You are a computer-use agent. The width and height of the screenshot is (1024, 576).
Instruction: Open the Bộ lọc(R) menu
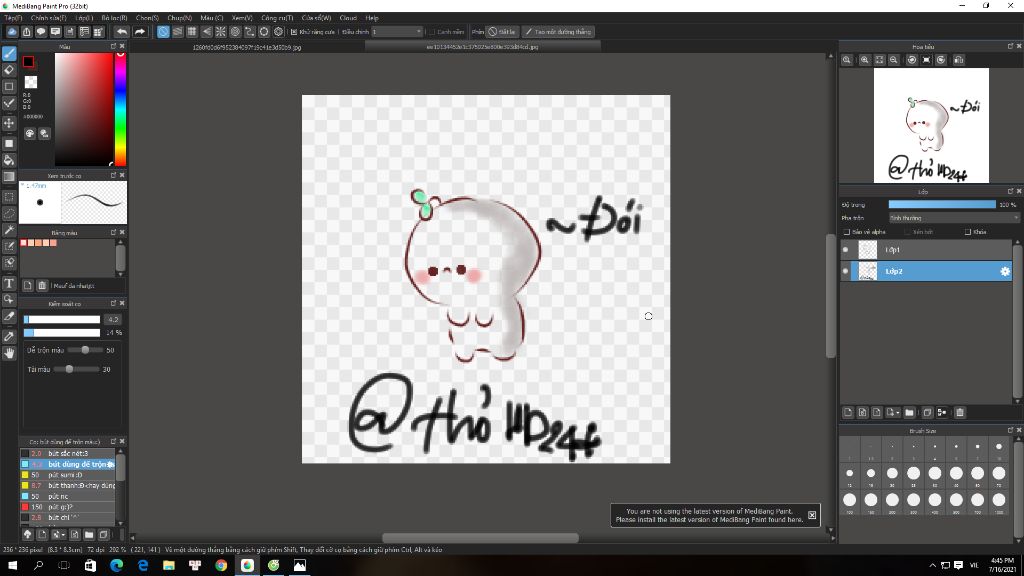click(x=114, y=18)
